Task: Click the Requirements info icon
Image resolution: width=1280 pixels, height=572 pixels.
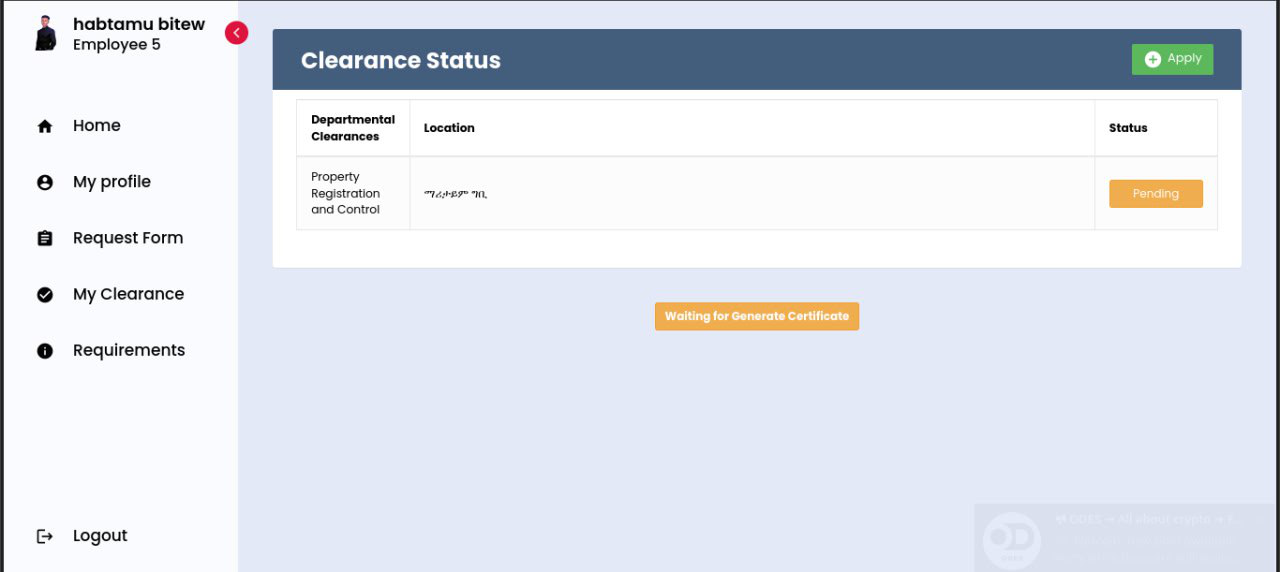Action: click(x=44, y=351)
